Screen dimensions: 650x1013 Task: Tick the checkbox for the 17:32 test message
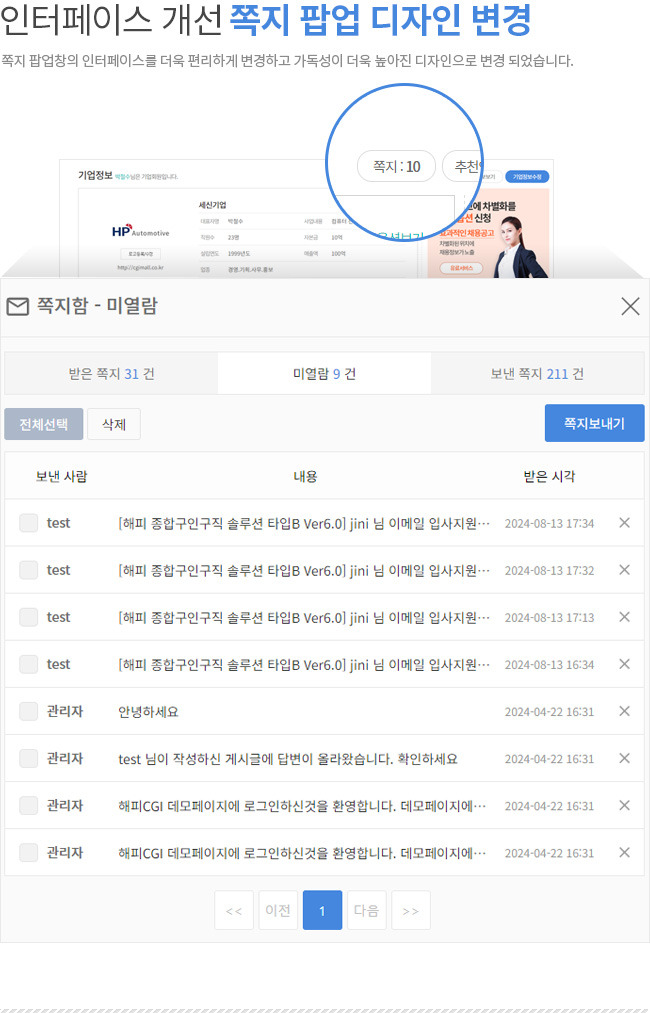point(28,570)
